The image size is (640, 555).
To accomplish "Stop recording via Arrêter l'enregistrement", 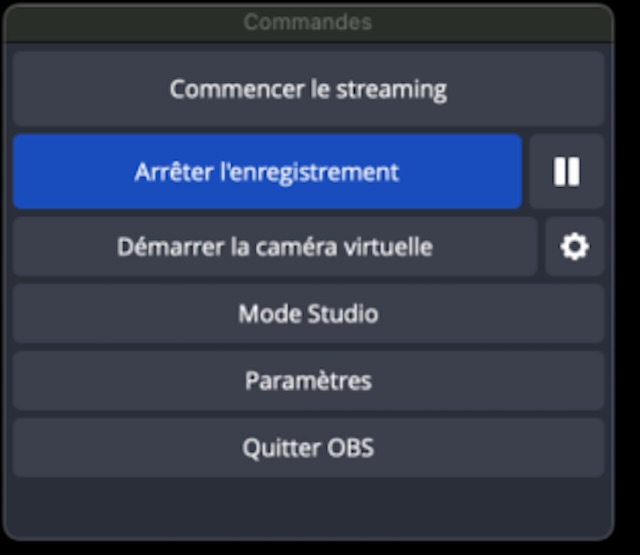I will coord(267,172).
